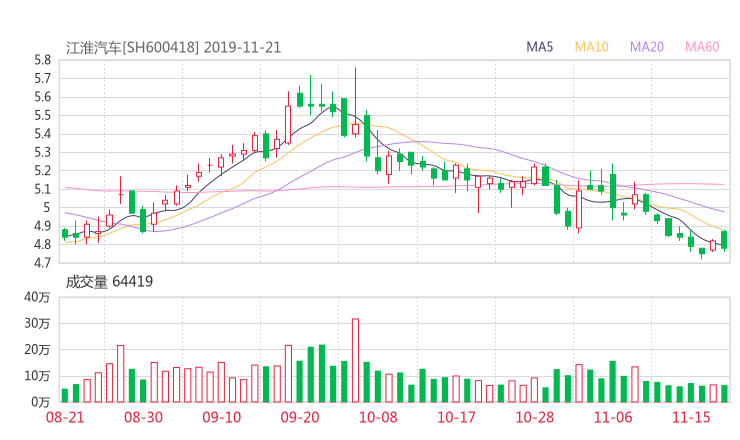This screenshot has height=440, width=740.
Task: Click the 08-21 date axis label
Action: [x=65, y=417]
